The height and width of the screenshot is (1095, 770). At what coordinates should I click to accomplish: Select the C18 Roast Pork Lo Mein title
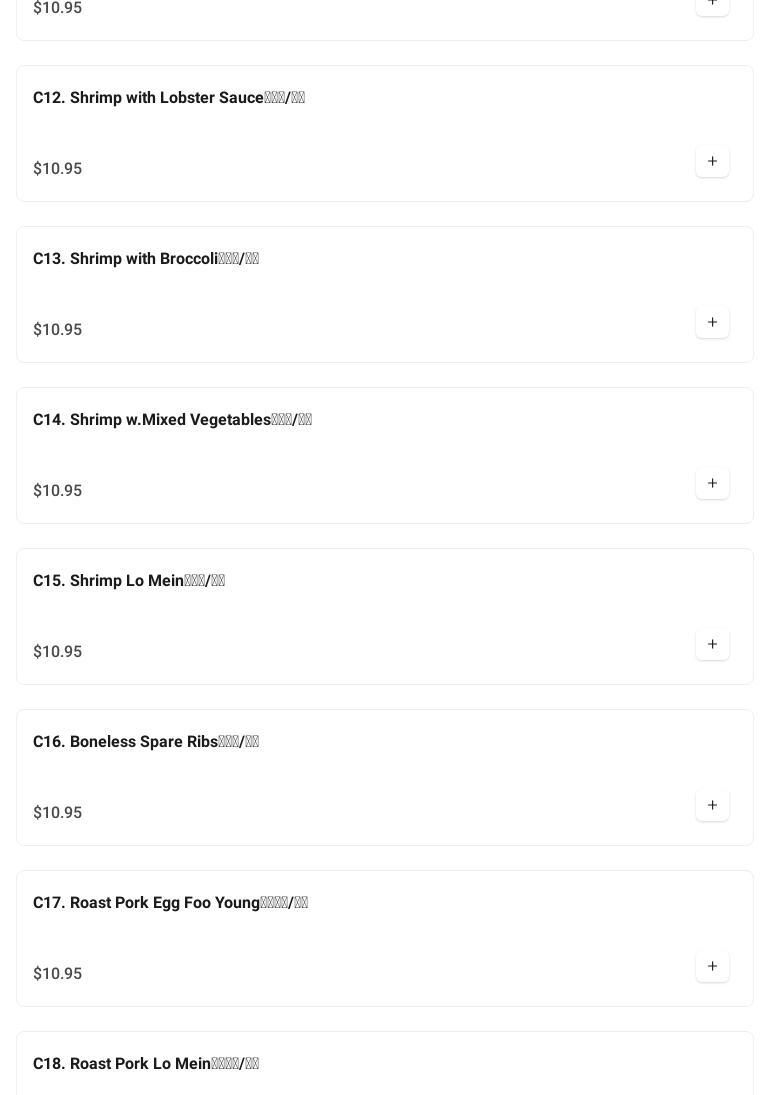tap(145, 1064)
